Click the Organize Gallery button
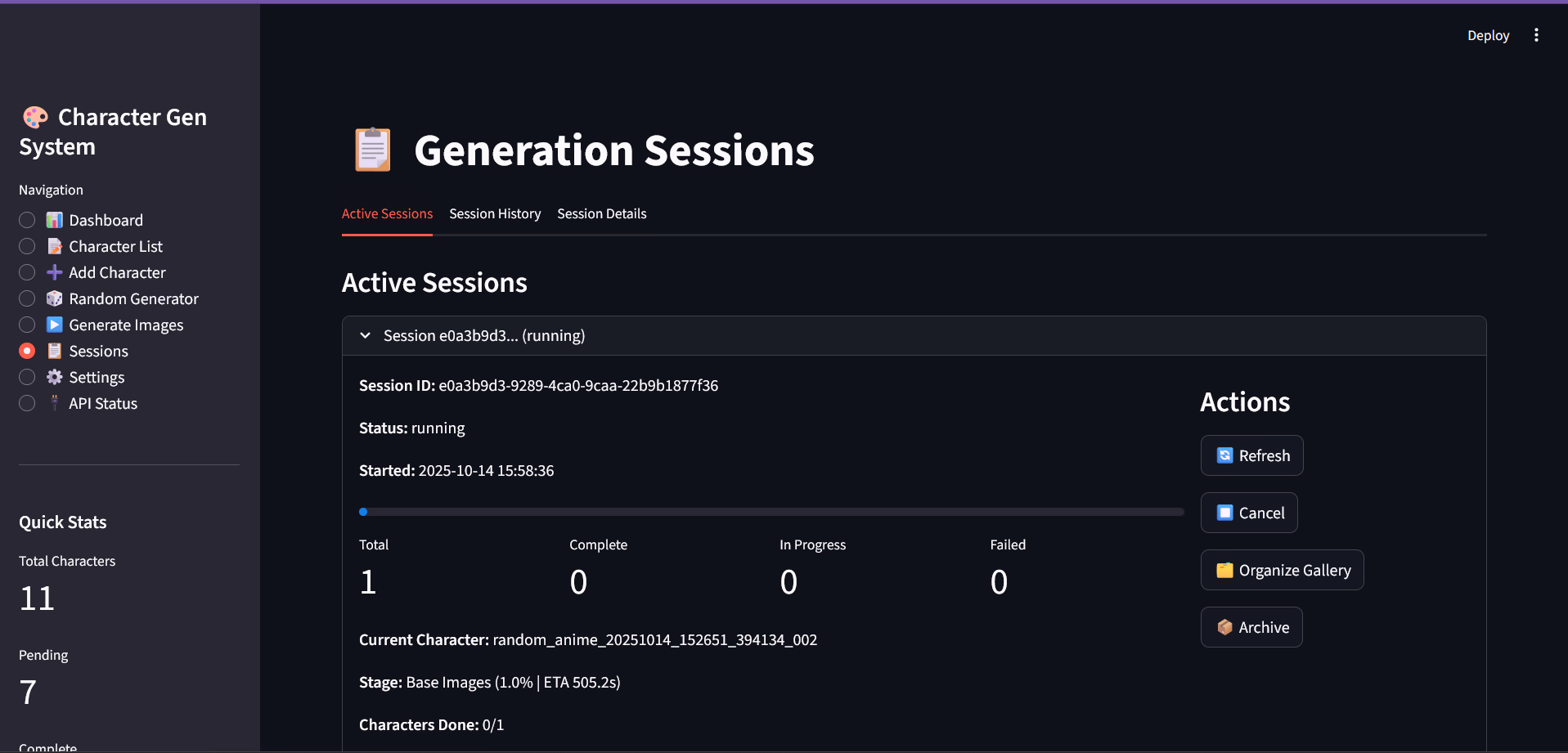1568x753 pixels. coord(1282,570)
